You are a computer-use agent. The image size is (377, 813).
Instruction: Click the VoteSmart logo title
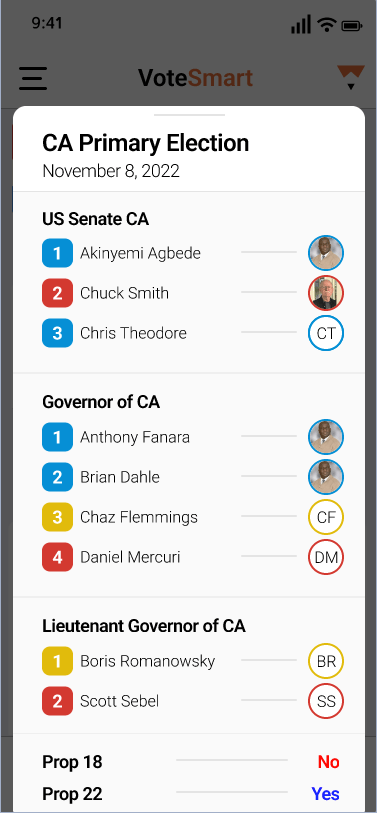pos(196,78)
